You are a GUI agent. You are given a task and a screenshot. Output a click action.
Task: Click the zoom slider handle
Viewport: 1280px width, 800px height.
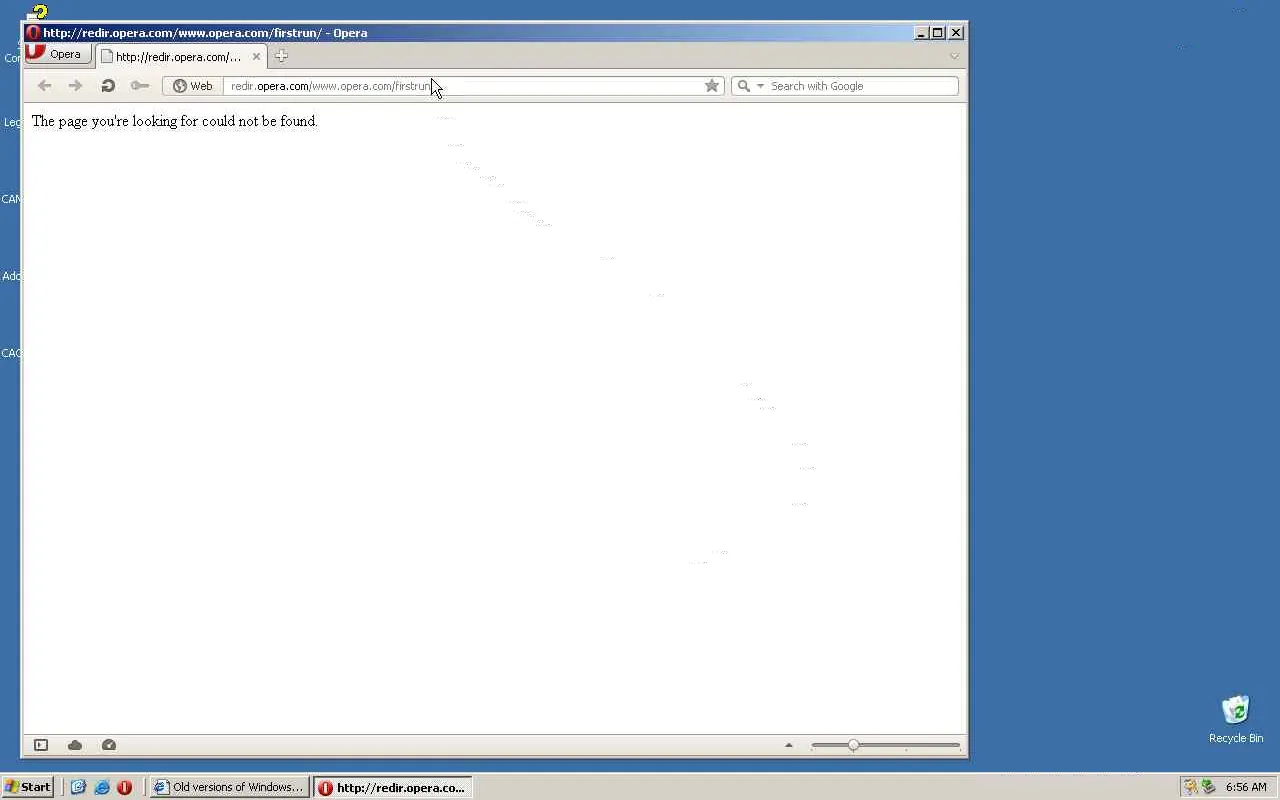click(853, 745)
